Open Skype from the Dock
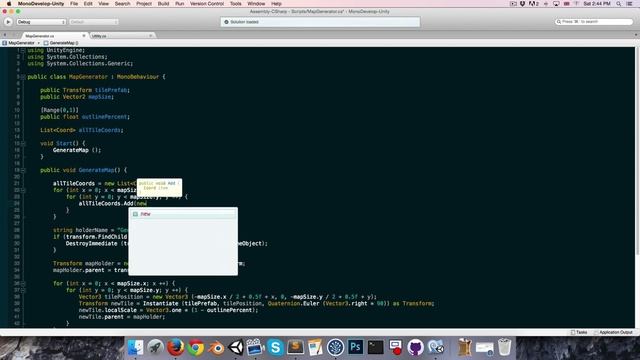The height and width of the screenshot is (360, 640). pos(276,347)
